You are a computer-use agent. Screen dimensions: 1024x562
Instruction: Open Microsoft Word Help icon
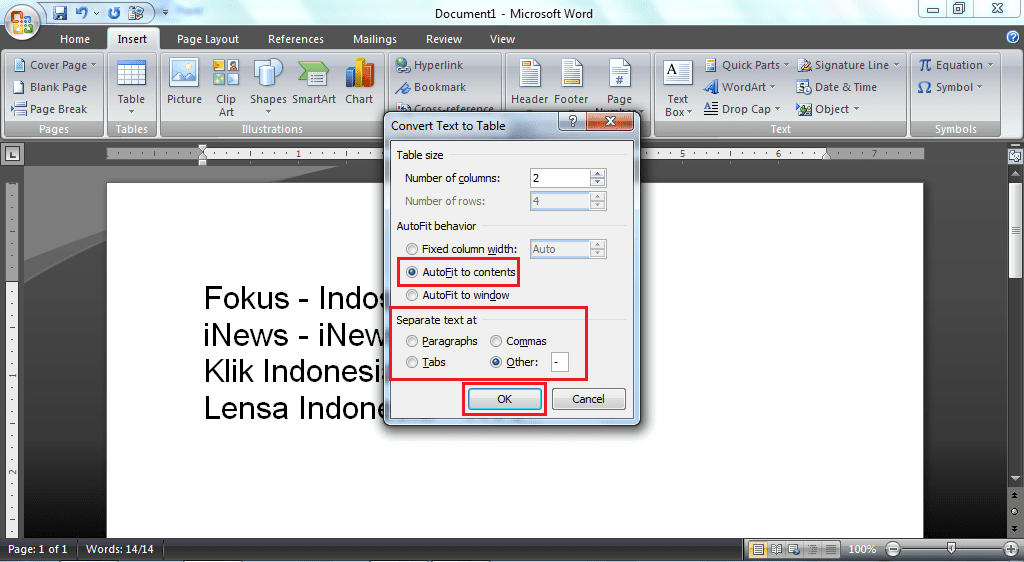pos(1013,38)
